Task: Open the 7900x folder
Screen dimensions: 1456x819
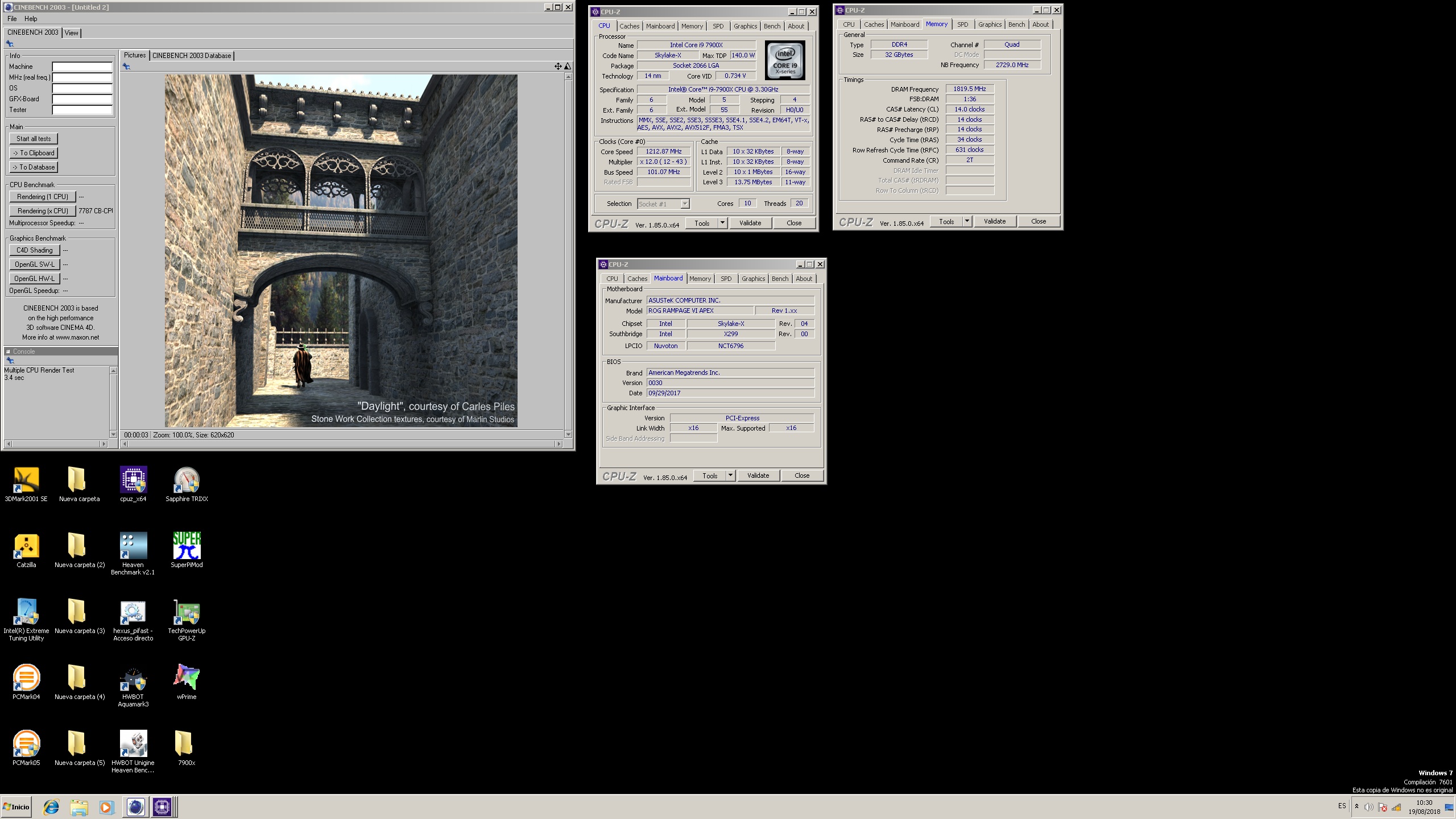Action: pyautogui.click(x=187, y=748)
